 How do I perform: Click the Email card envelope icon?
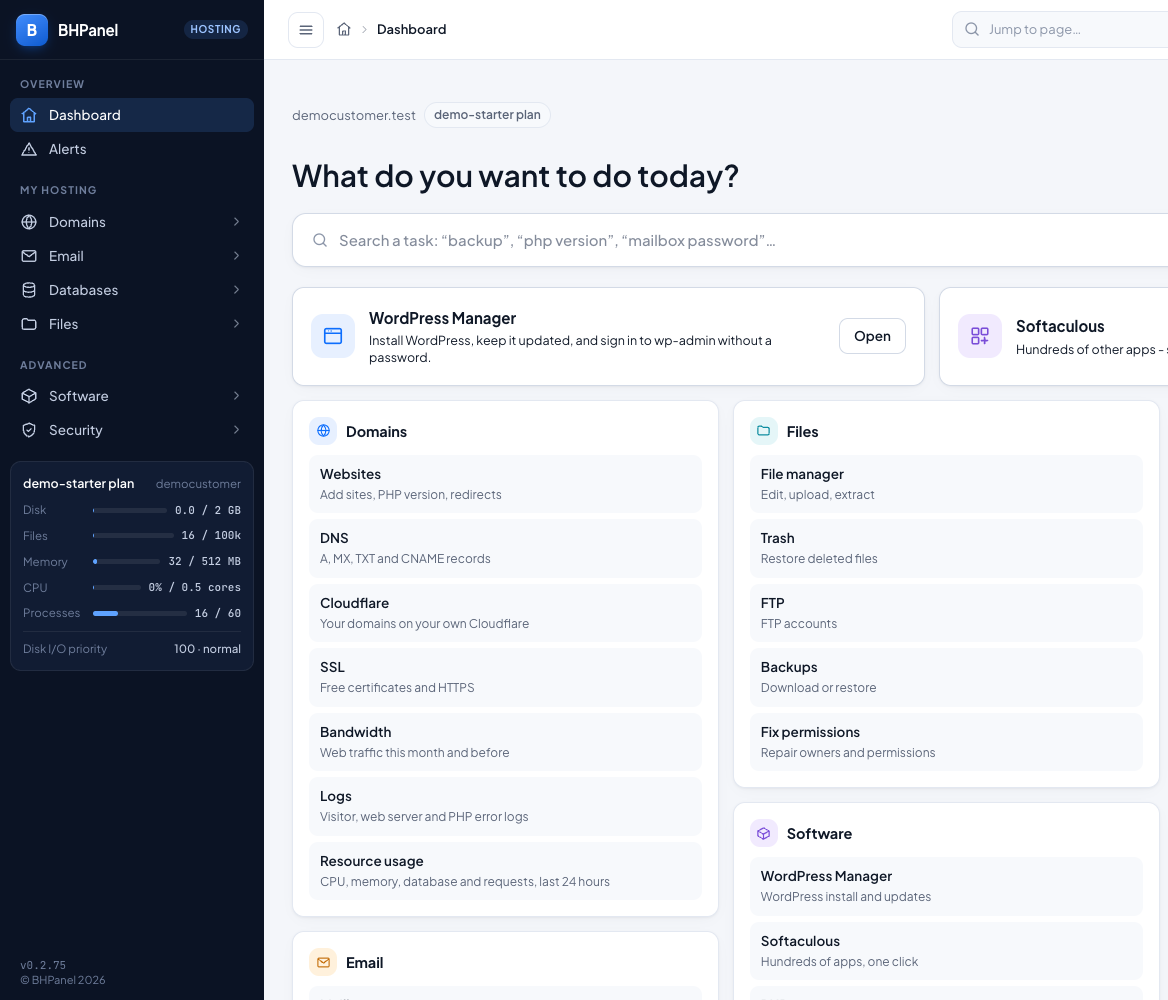pyautogui.click(x=323, y=962)
